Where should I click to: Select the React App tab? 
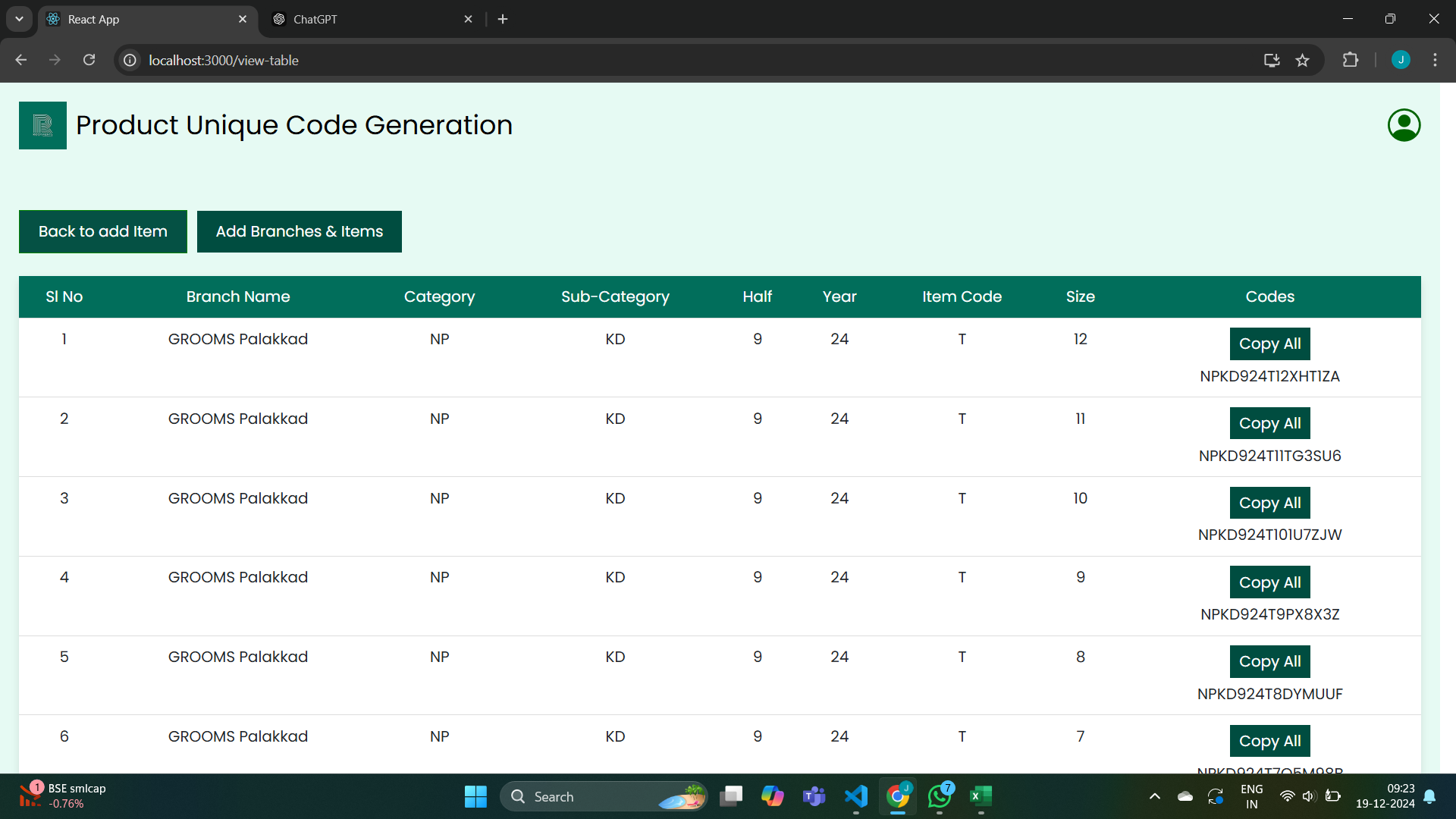(x=147, y=19)
